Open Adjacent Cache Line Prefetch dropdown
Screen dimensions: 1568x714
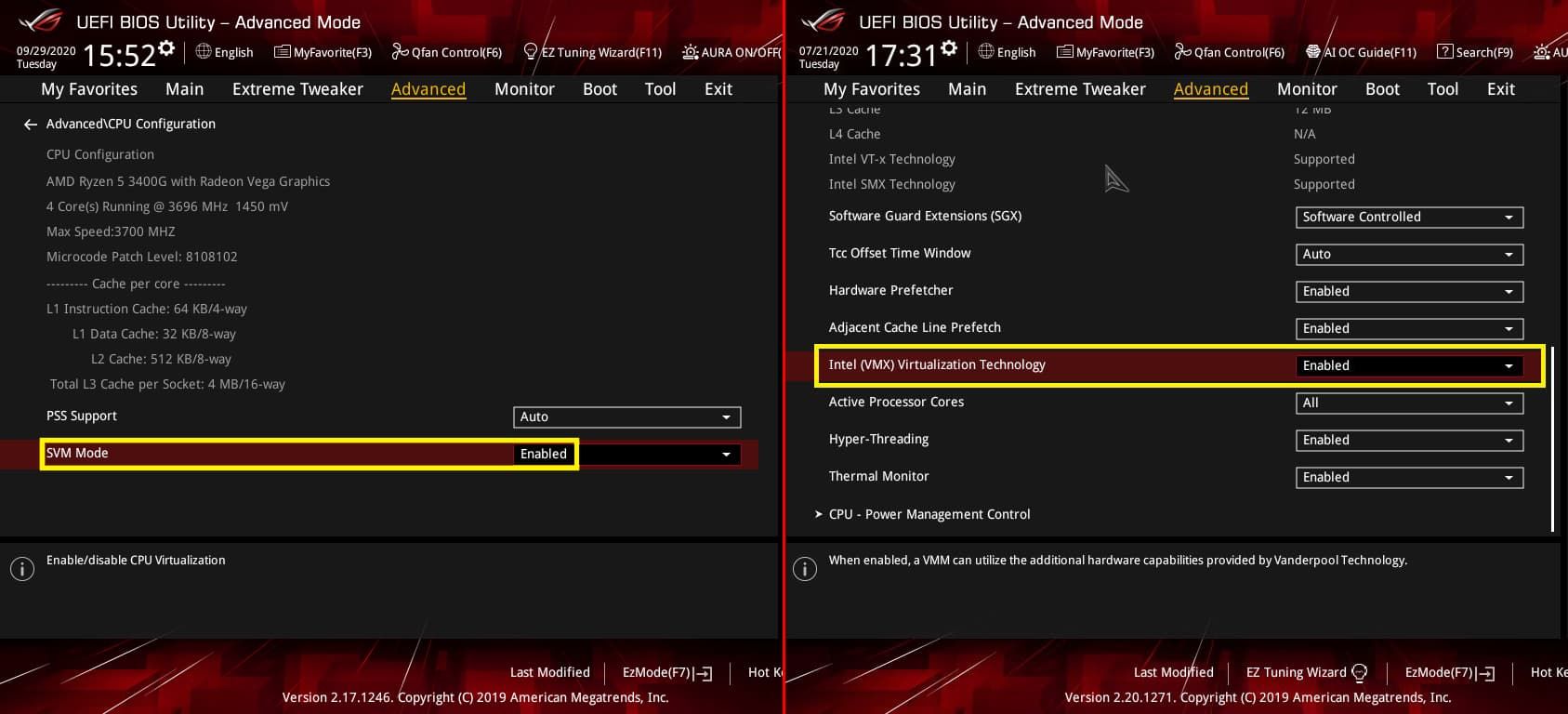tap(1409, 328)
